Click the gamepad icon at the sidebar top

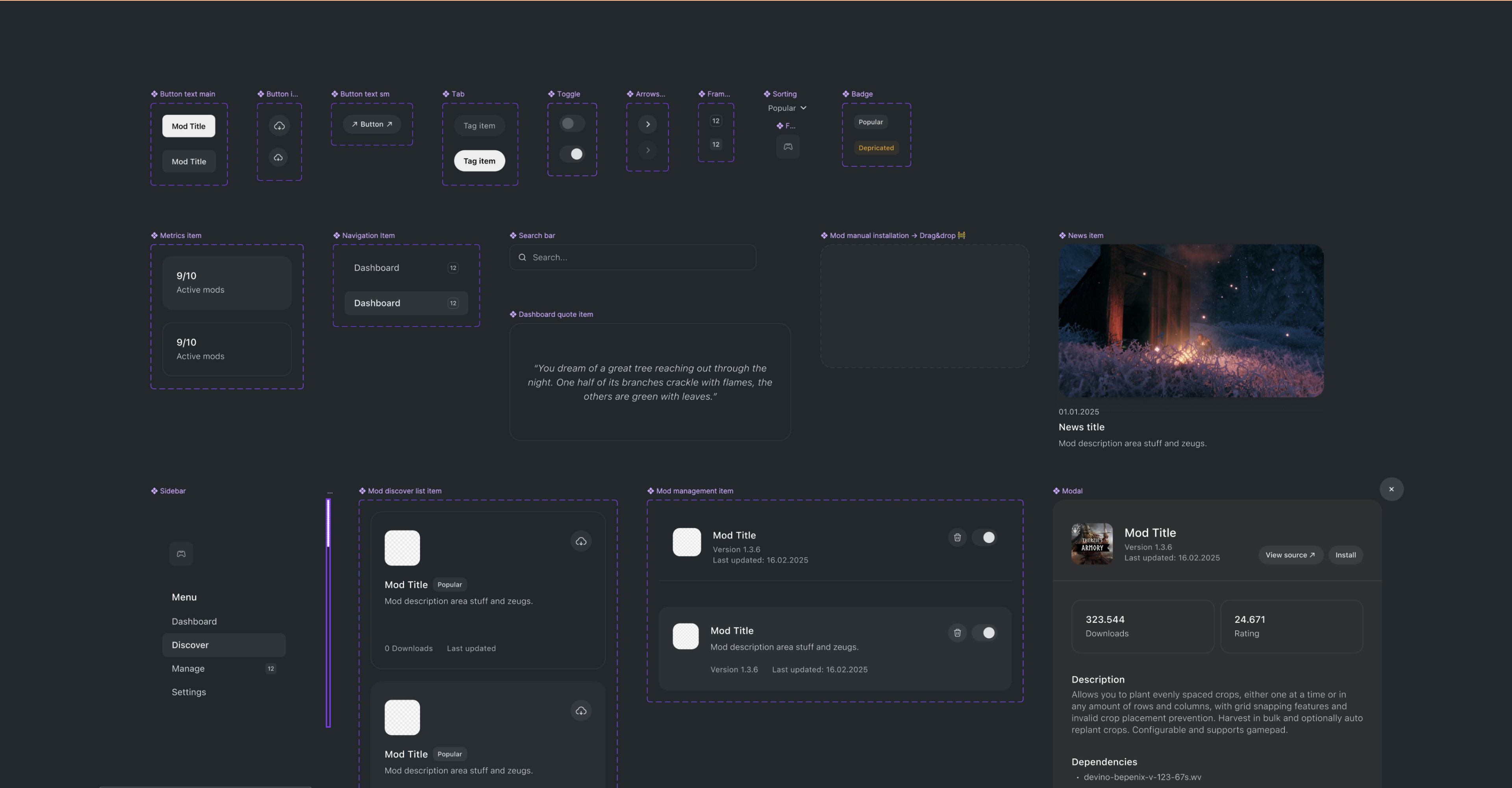(181, 554)
